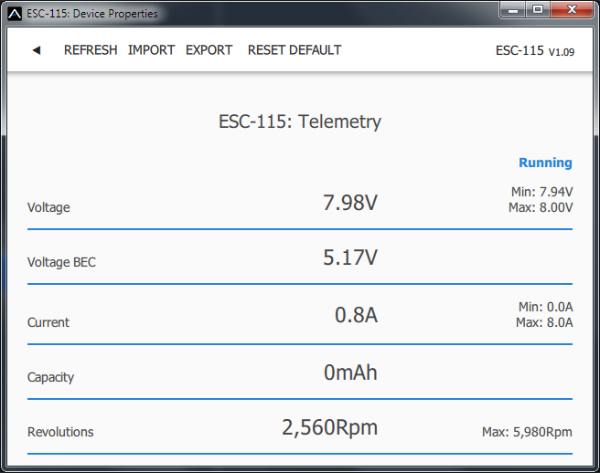Click the app logo icon in title bar
The width and height of the screenshot is (600, 473).
(14, 14)
